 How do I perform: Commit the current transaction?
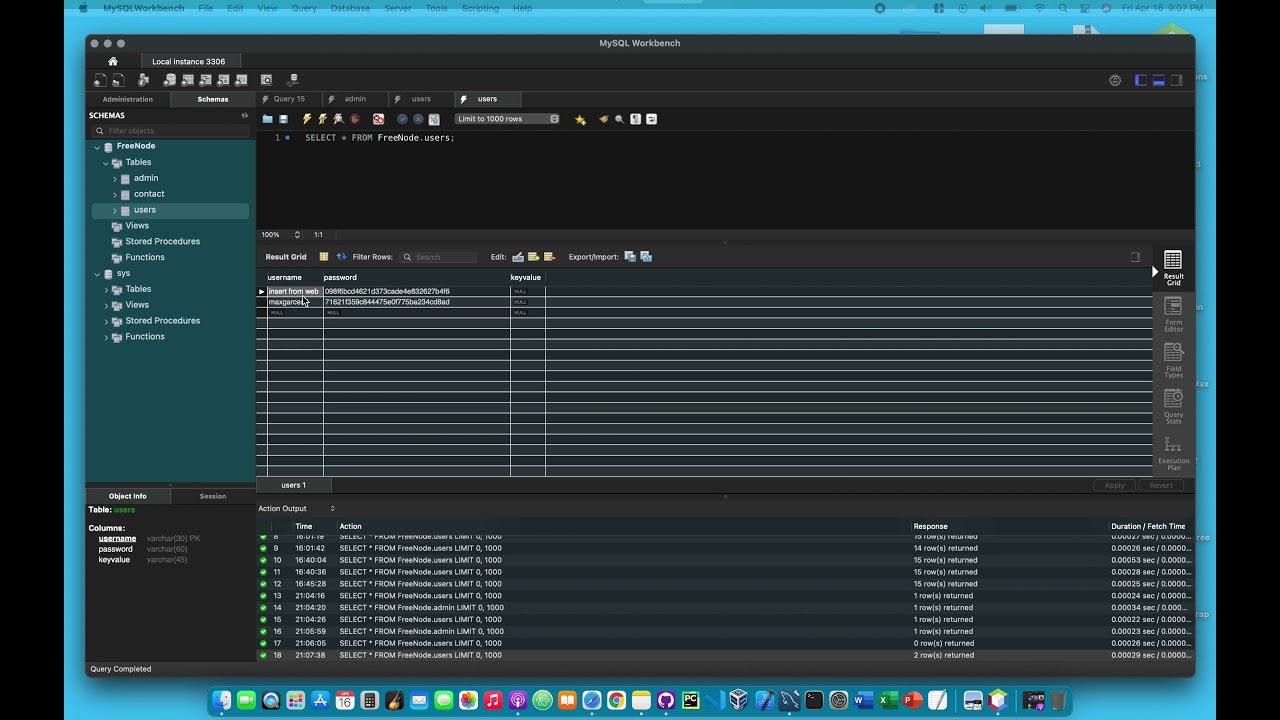[x=402, y=119]
